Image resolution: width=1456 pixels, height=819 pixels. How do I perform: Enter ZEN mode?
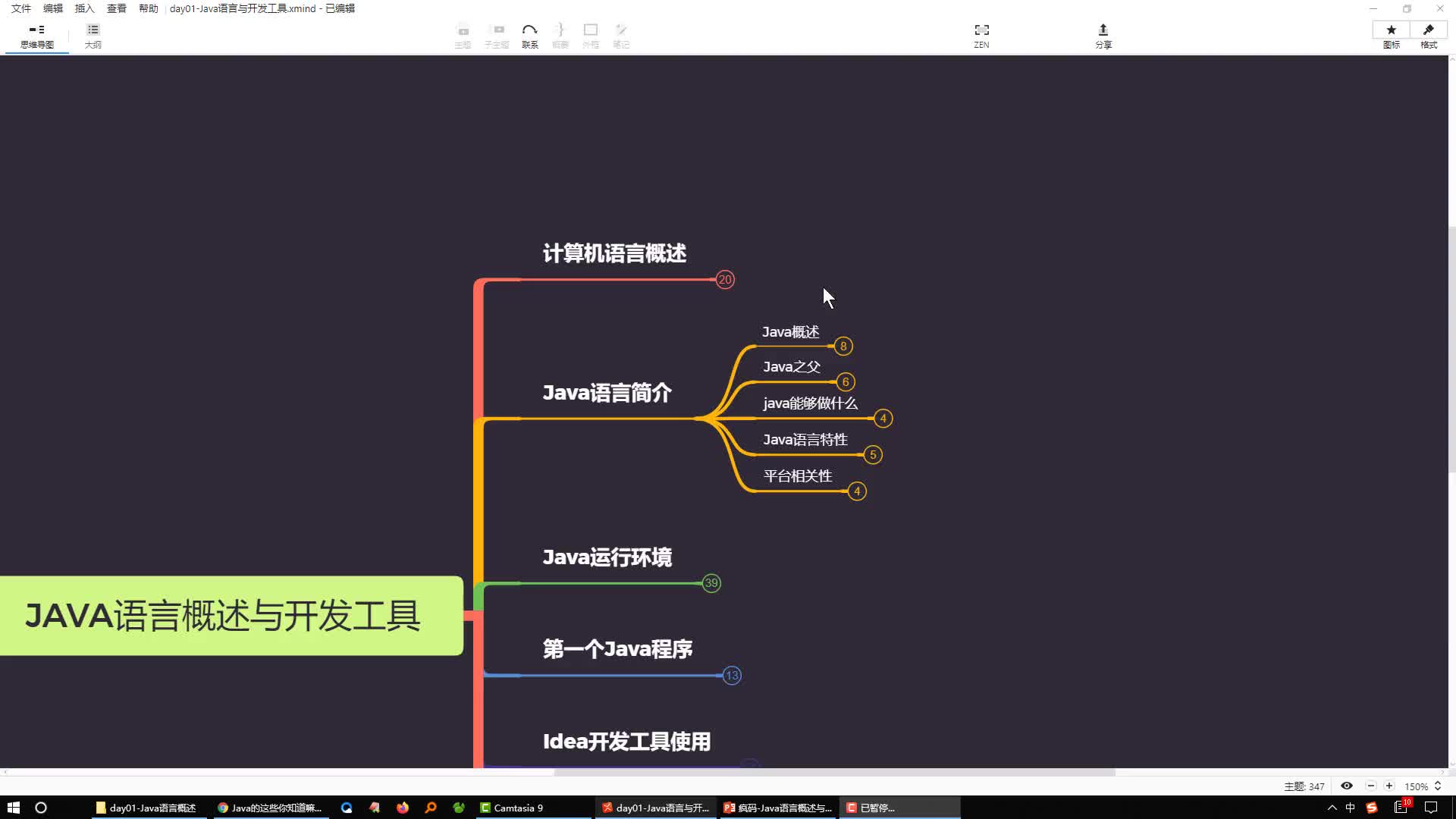tap(981, 36)
